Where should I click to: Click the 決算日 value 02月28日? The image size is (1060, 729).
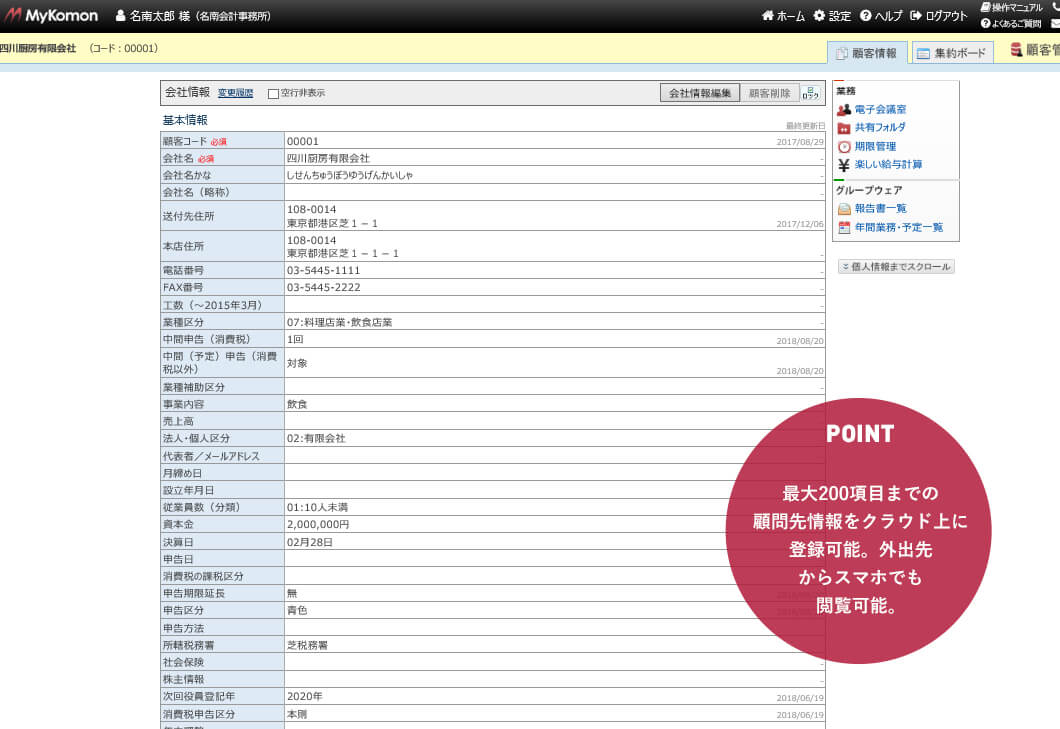coord(310,542)
